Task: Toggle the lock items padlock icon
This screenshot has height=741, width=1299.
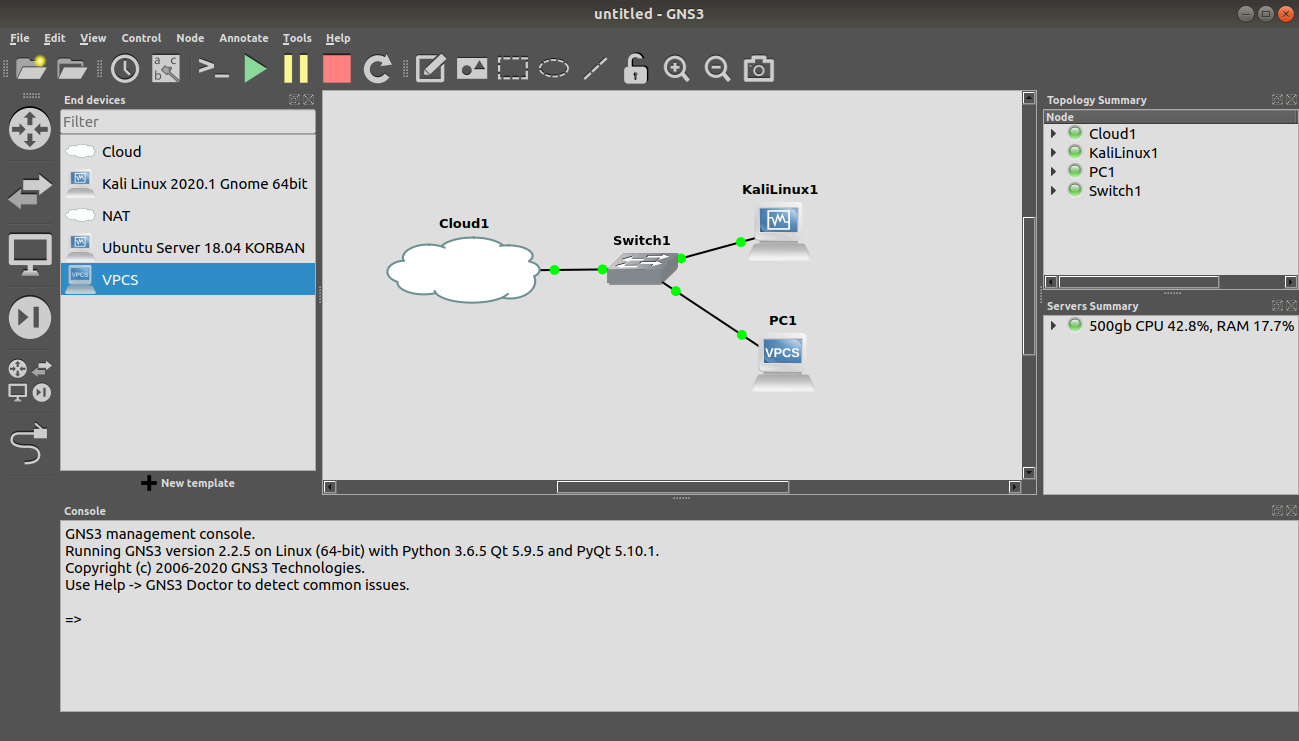Action: (635, 69)
